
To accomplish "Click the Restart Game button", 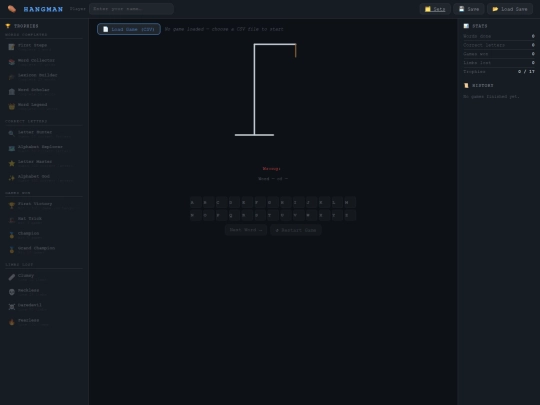I will click(296, 230).
